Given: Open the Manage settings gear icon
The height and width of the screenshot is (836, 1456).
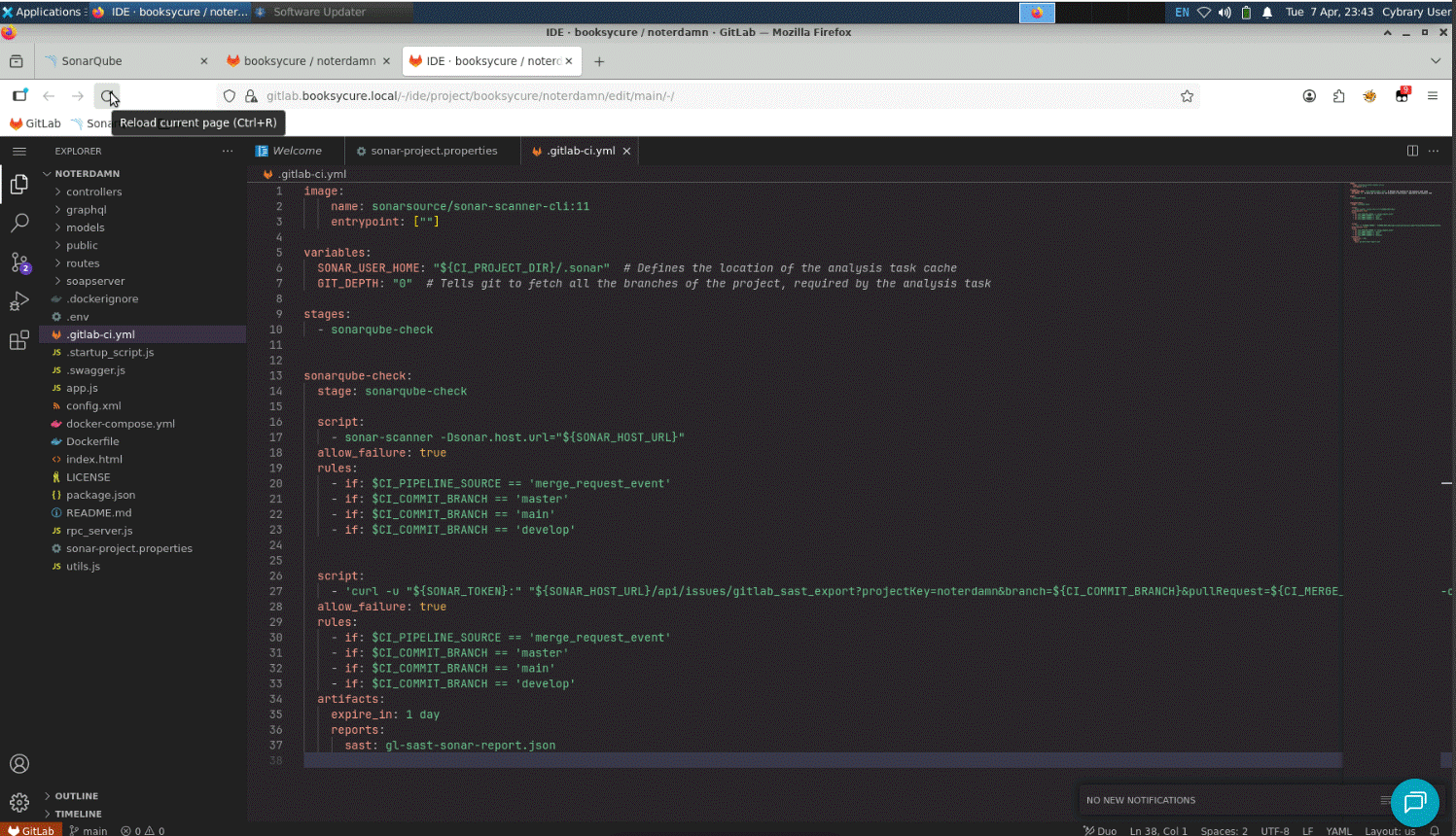Looking at the screenshot, I should [19, 803].
